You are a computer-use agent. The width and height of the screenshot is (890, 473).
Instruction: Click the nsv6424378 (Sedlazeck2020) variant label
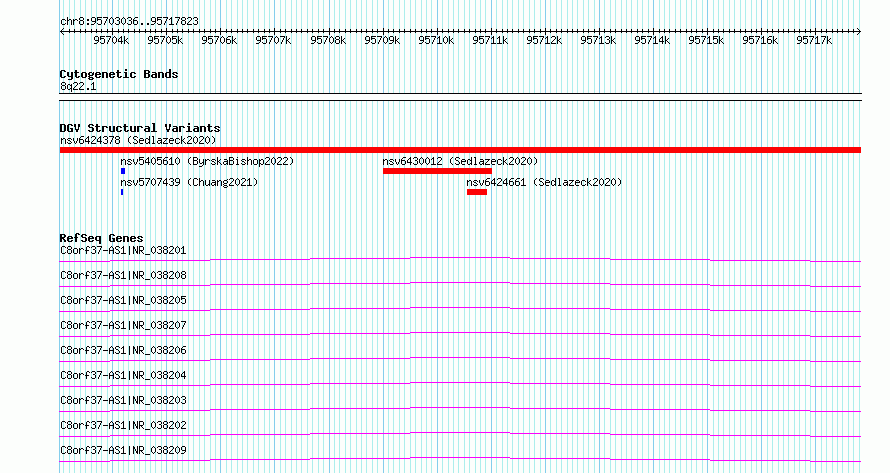pyautogui.click(x=138, y=140)
